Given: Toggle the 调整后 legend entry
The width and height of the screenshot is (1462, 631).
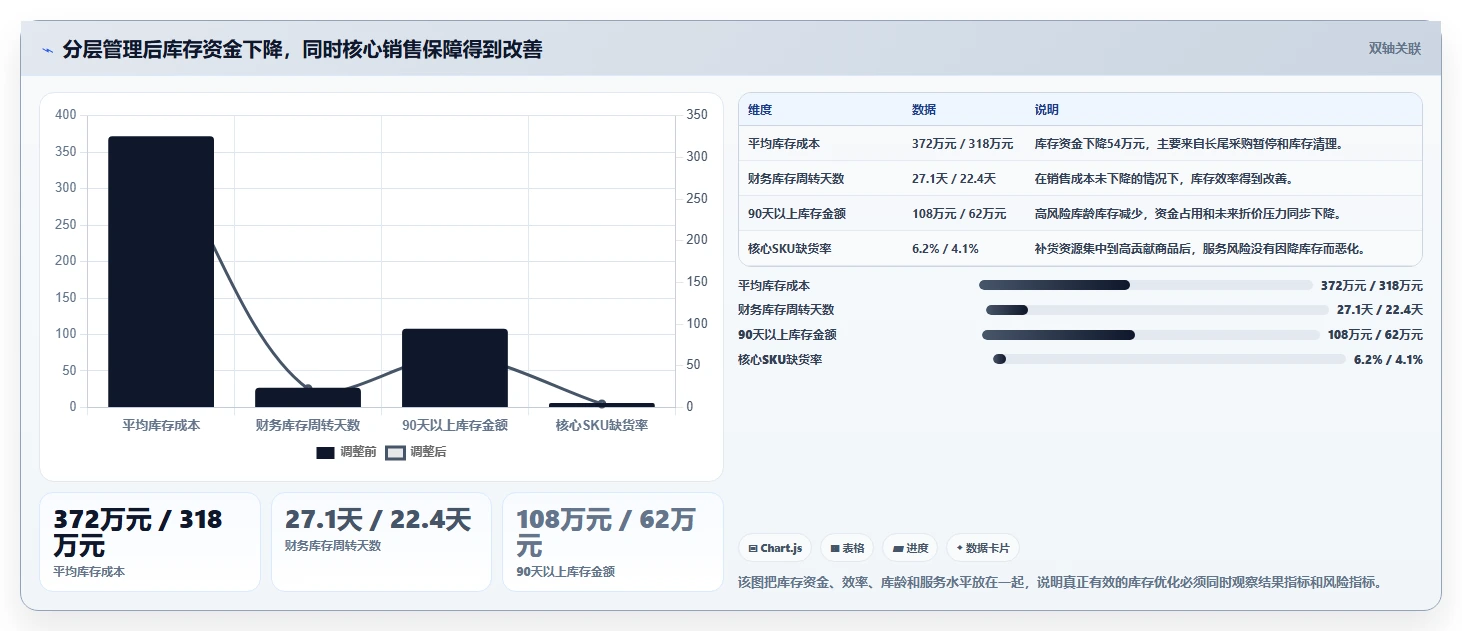Looking at the screenshot, I should point(416,452).
